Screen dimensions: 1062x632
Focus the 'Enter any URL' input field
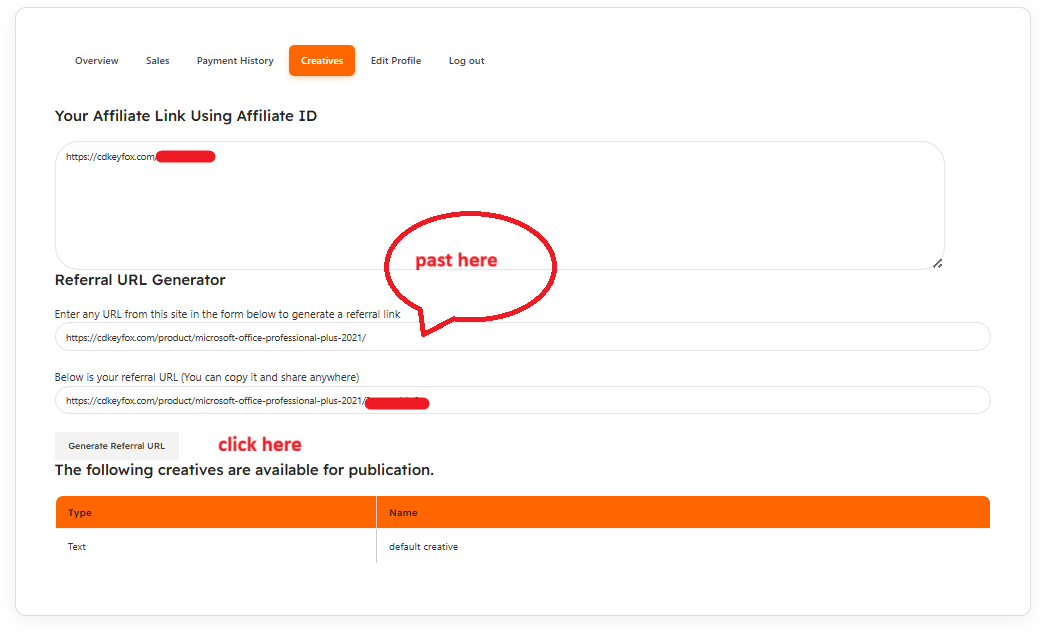click(522, 337)
